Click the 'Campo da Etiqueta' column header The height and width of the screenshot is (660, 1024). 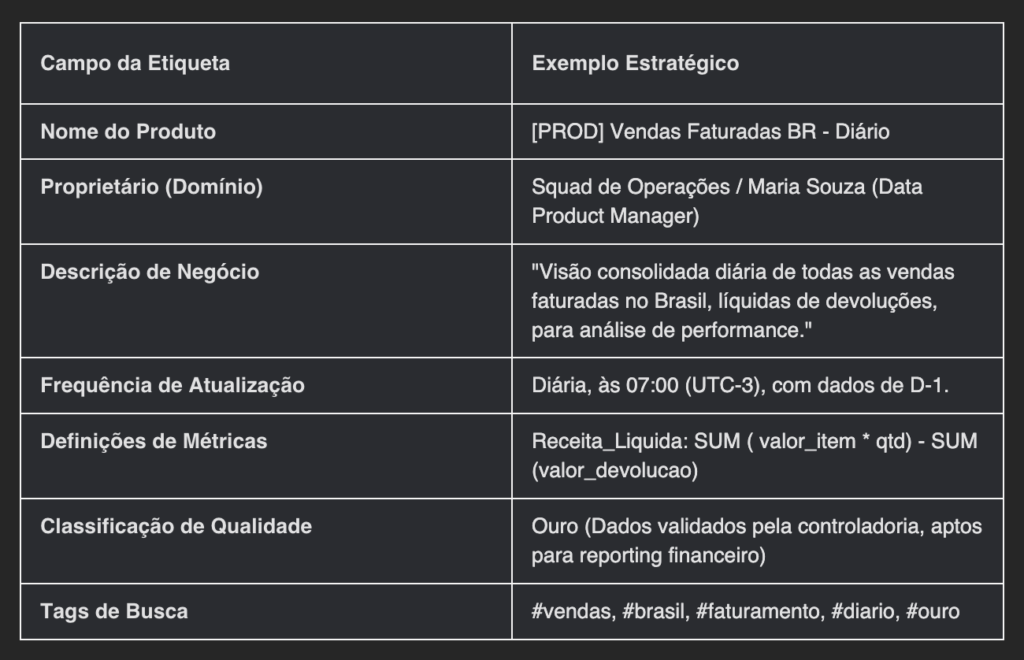(135, 63)
